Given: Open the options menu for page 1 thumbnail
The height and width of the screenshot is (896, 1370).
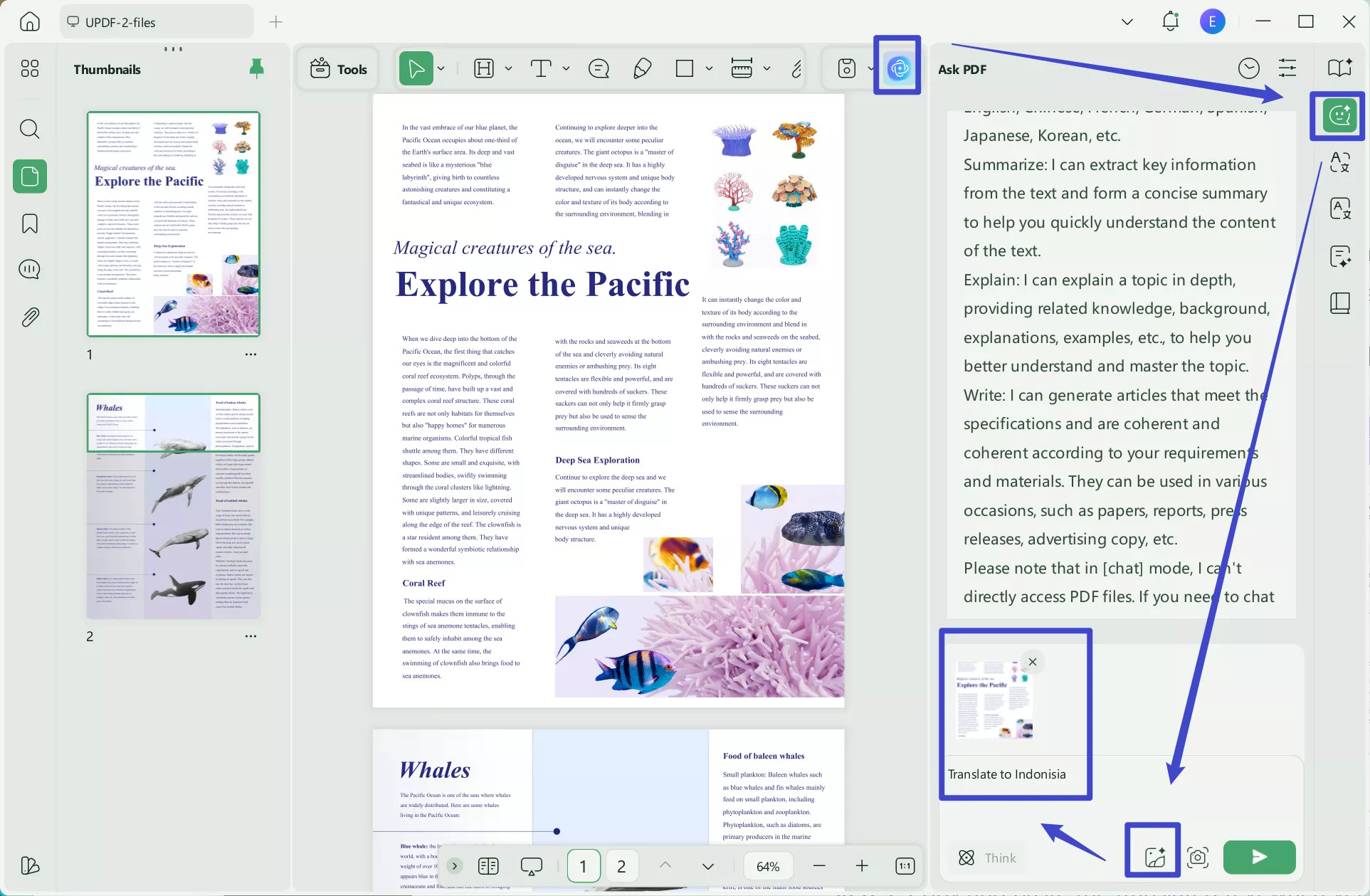Looking at the screenshot, I should pos(251,354).
